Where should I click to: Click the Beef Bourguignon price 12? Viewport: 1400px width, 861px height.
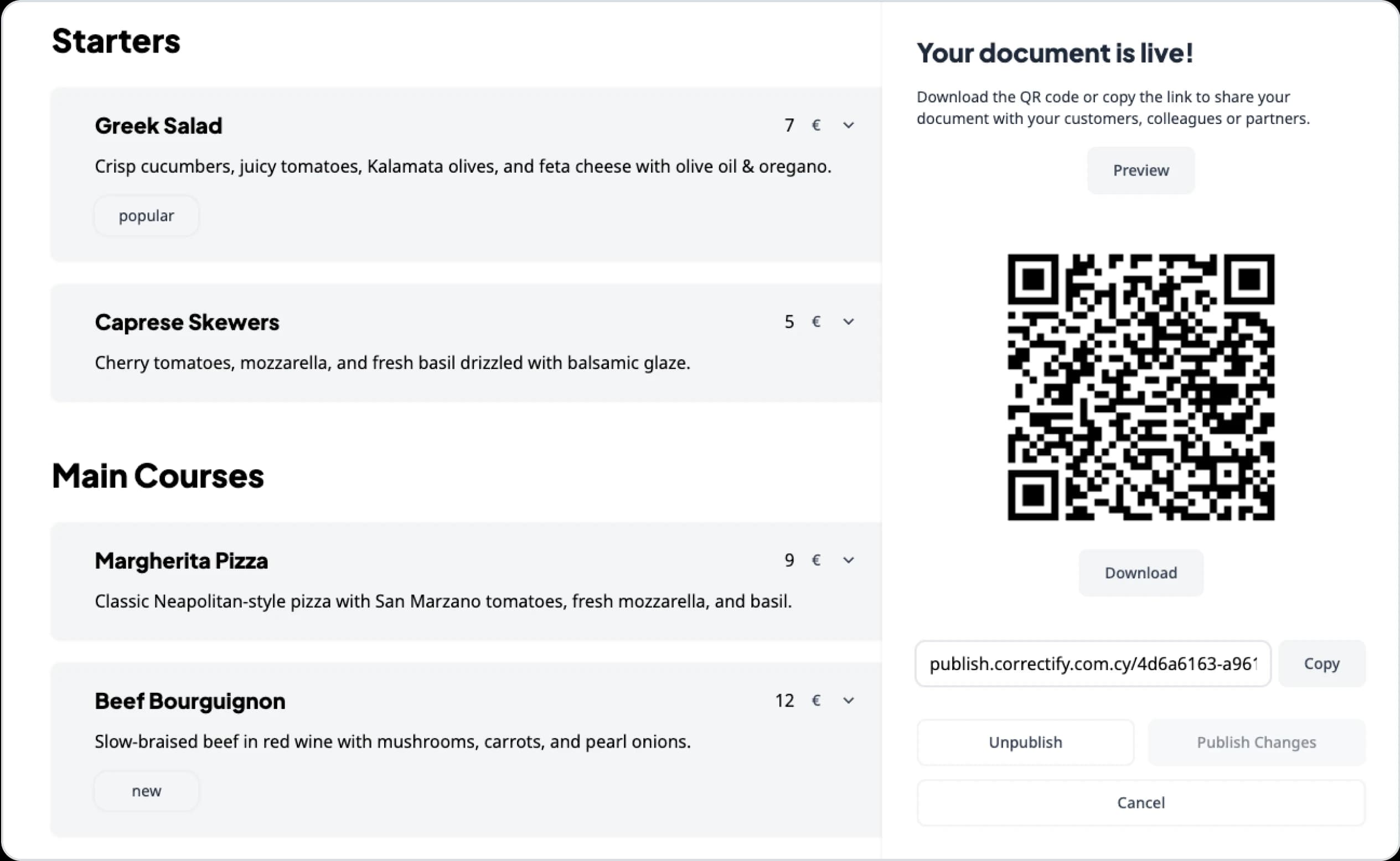[x=784, y=701]
